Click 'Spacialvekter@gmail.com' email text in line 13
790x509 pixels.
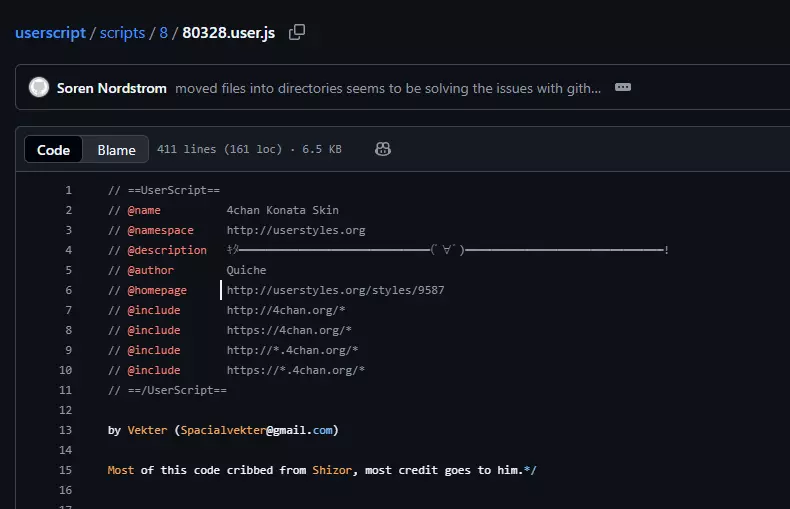257,430
